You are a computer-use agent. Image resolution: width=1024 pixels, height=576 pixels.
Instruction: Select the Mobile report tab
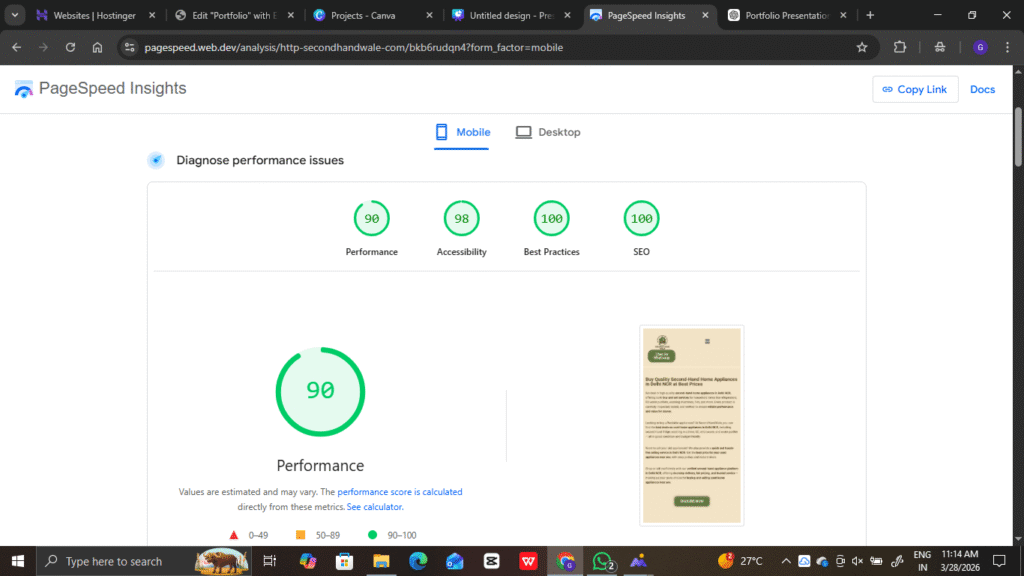pos(462,132)
